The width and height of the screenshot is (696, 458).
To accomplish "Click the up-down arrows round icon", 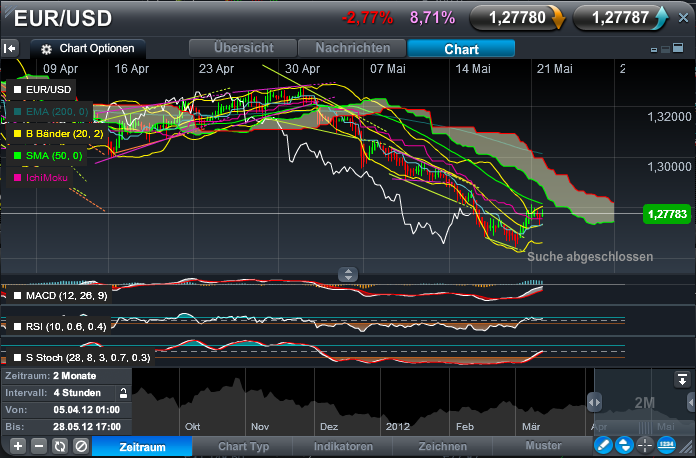I will pyautogui.click(x=625, y=445).
